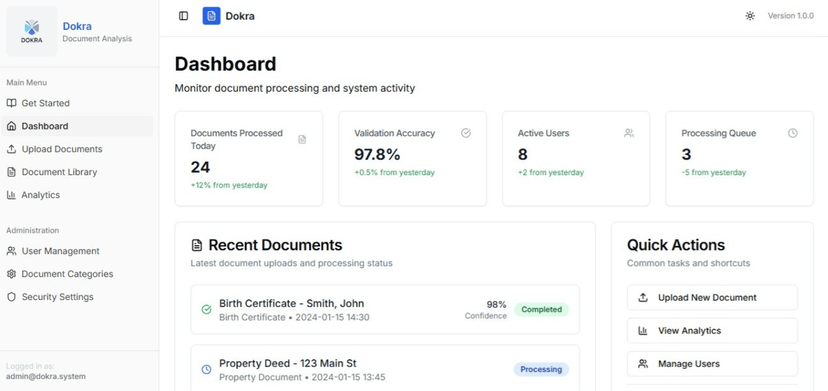The width and height of the screenshot is (828, 391).
Task: Click the clock icon on Processing Queue card
Action: point(793,133)
